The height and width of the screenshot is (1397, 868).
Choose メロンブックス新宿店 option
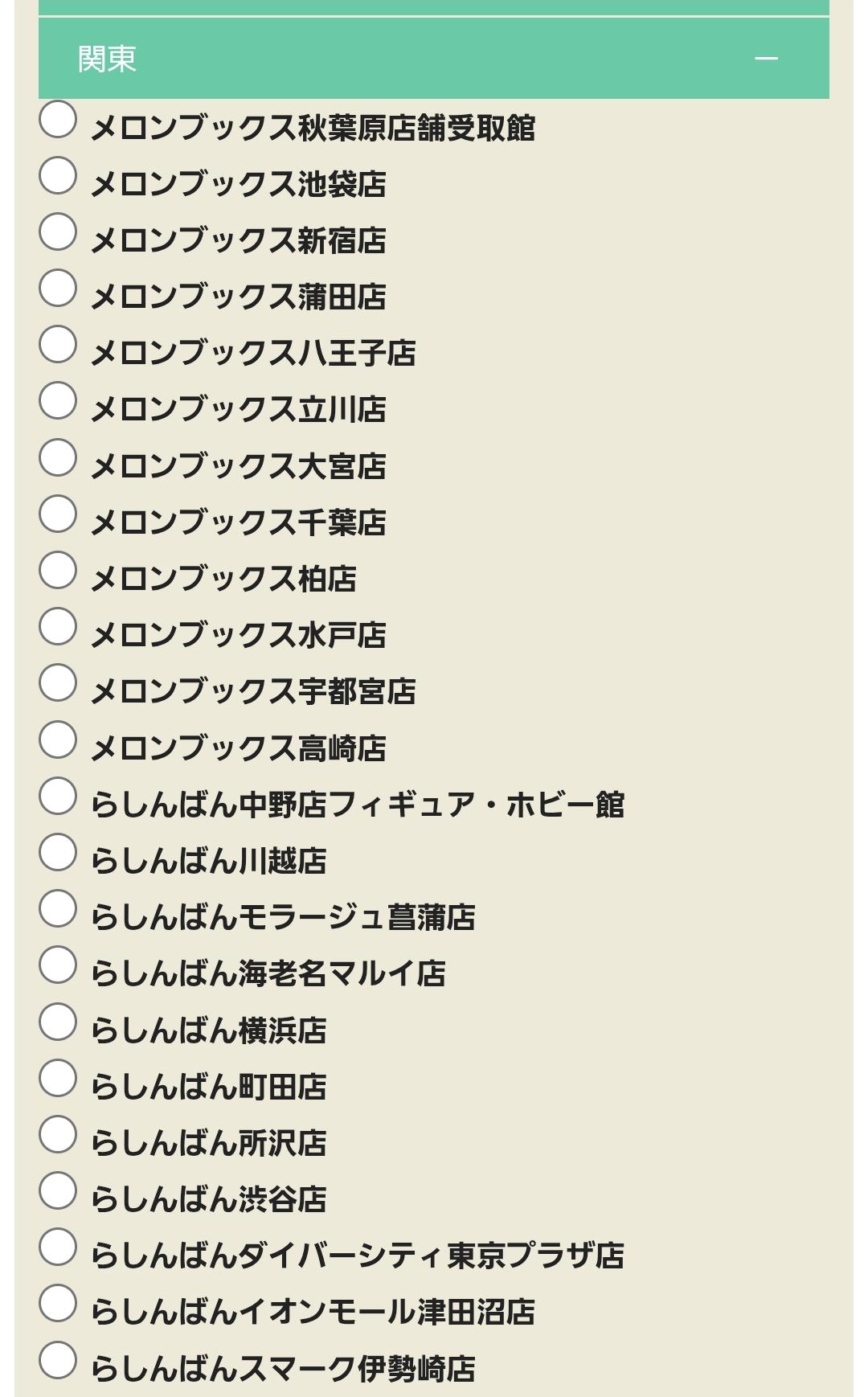point(58,231)
